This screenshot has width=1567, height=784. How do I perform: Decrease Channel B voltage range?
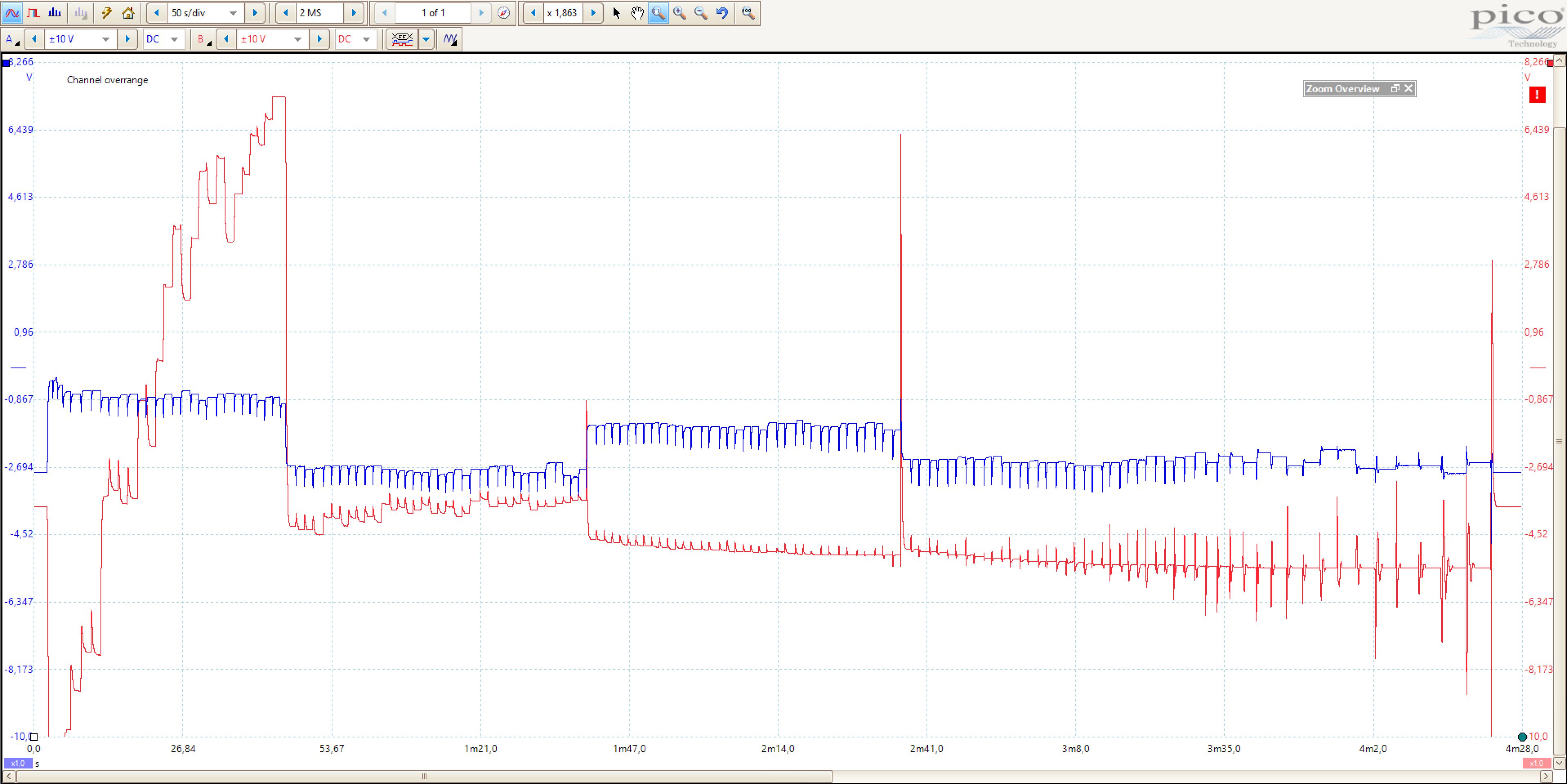tap(226, 39)
